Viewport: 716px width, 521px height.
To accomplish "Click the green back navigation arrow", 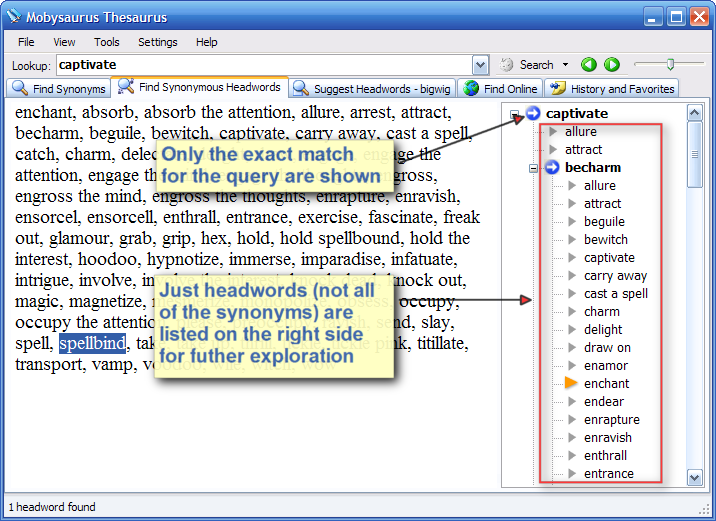I will (589, 65).
